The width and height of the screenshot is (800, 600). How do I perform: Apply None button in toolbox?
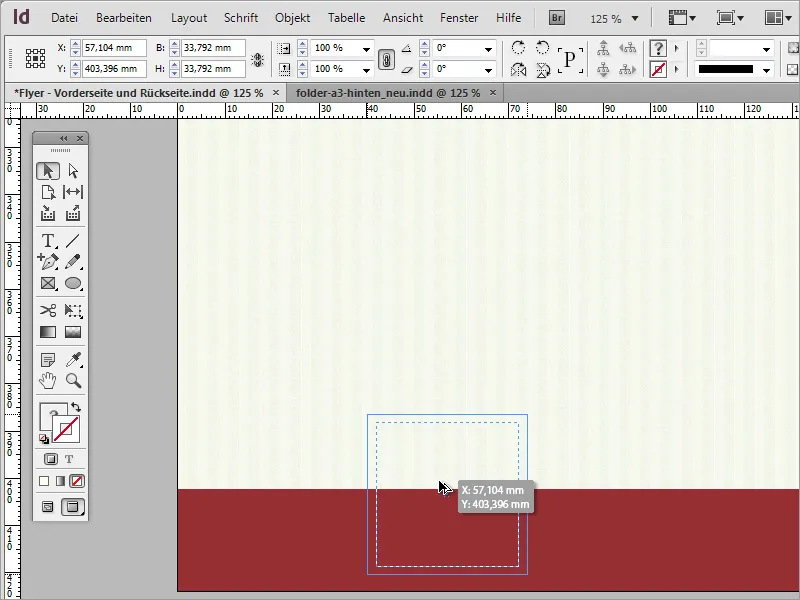pos(77,481)
